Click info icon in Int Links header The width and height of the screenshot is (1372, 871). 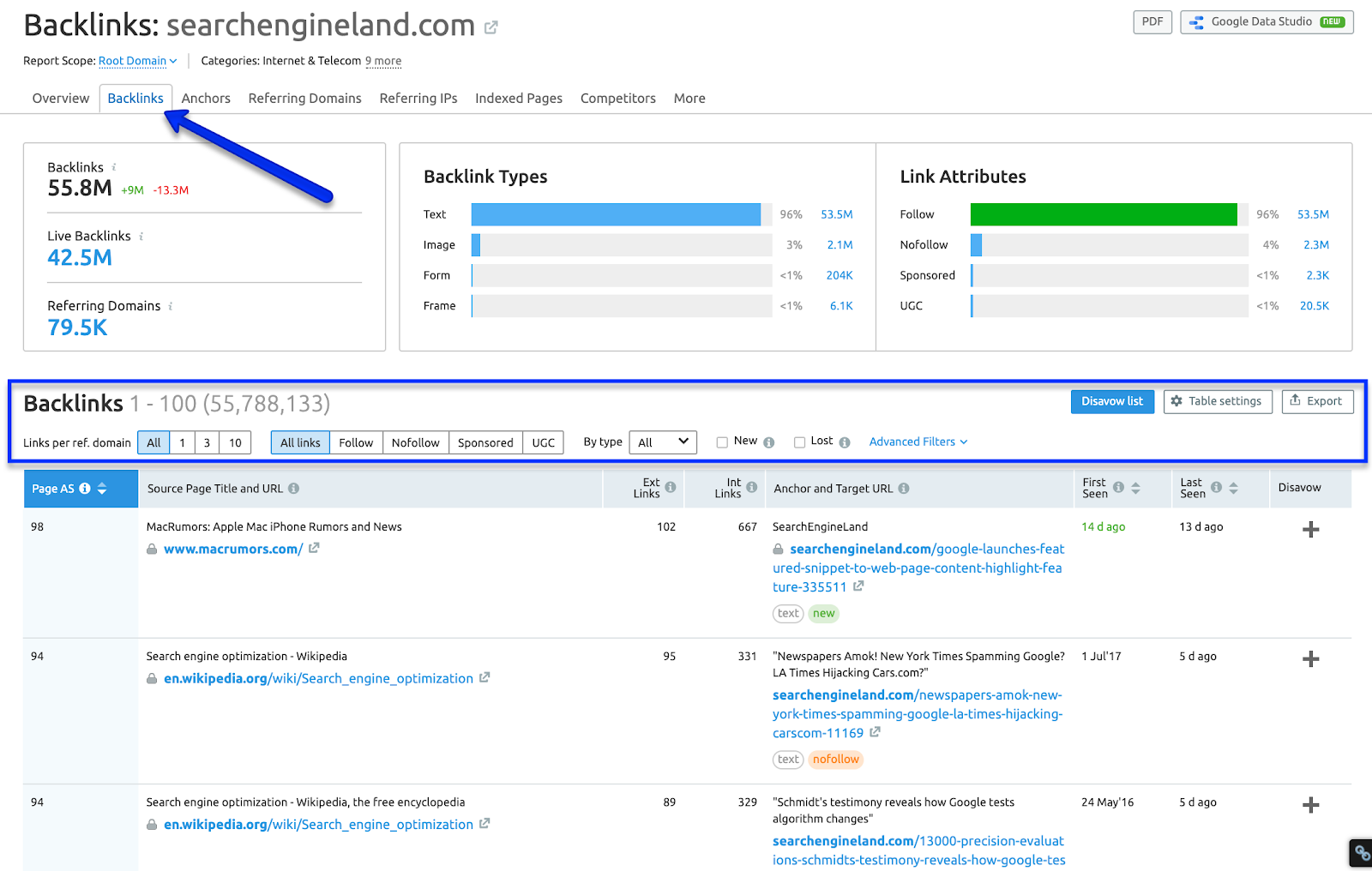752,487
